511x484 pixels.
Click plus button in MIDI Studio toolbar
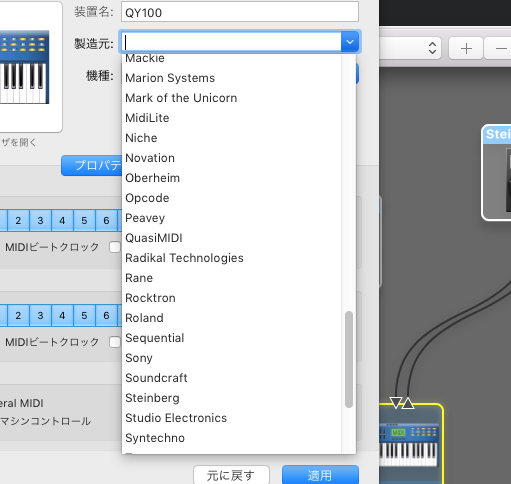coord(466,49)
